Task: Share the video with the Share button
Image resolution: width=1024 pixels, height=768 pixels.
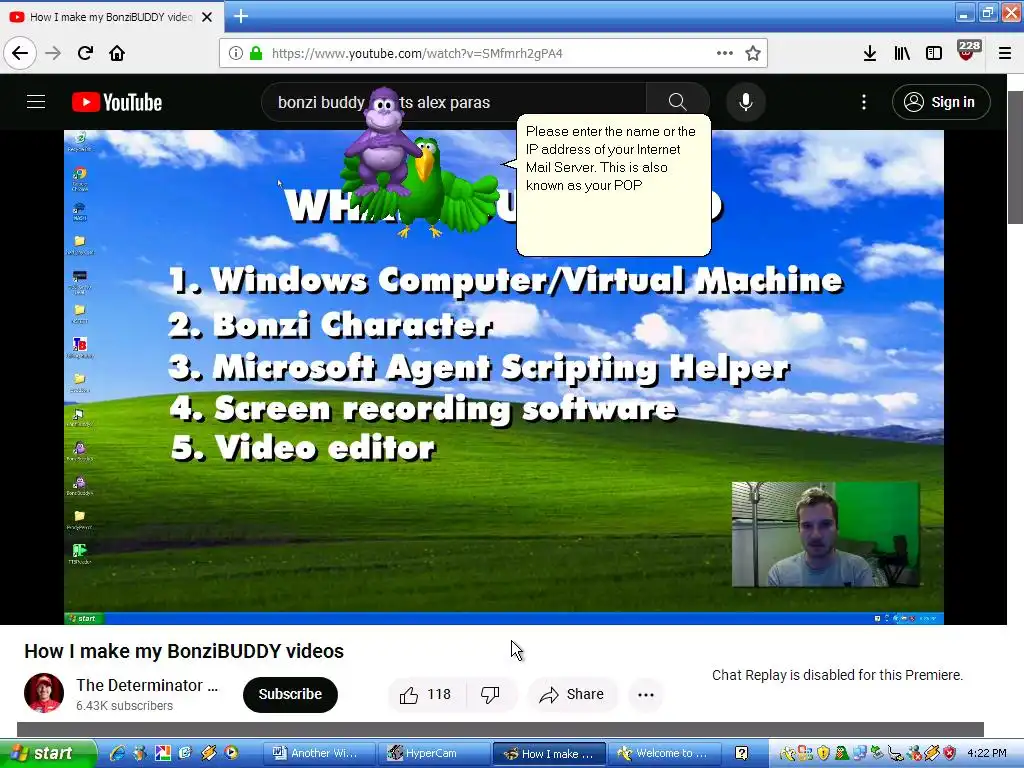Action: pyautogui.click(x=572, y=694)
